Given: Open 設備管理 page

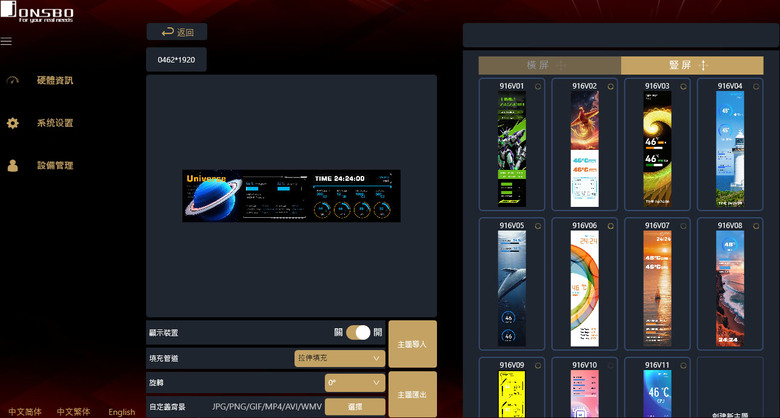Looking at the screenshot, I should pos(55,166).
